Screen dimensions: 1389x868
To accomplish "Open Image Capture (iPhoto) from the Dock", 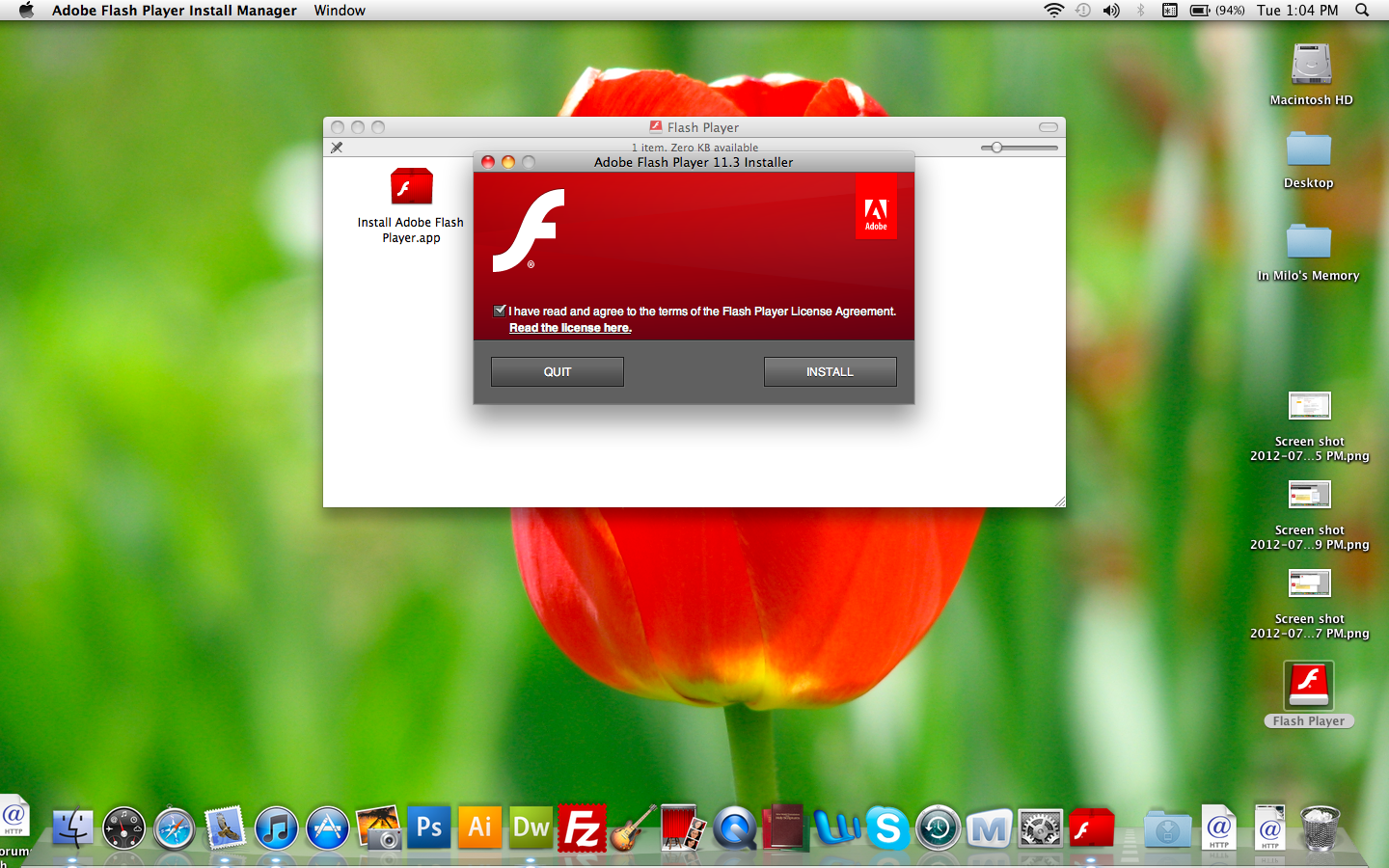I will pos(379,828).
